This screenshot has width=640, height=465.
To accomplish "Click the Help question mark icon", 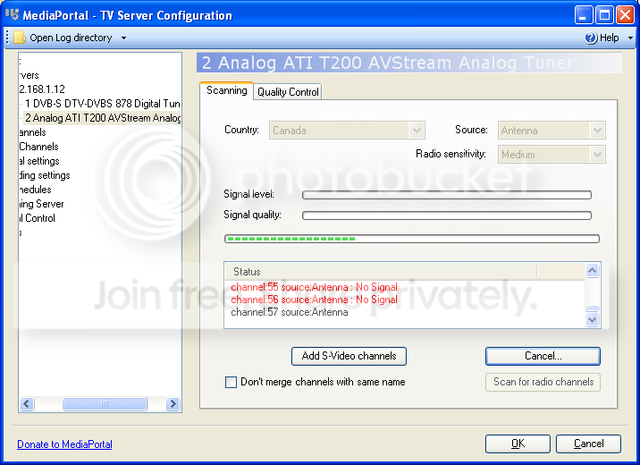I will coord(591,38).
